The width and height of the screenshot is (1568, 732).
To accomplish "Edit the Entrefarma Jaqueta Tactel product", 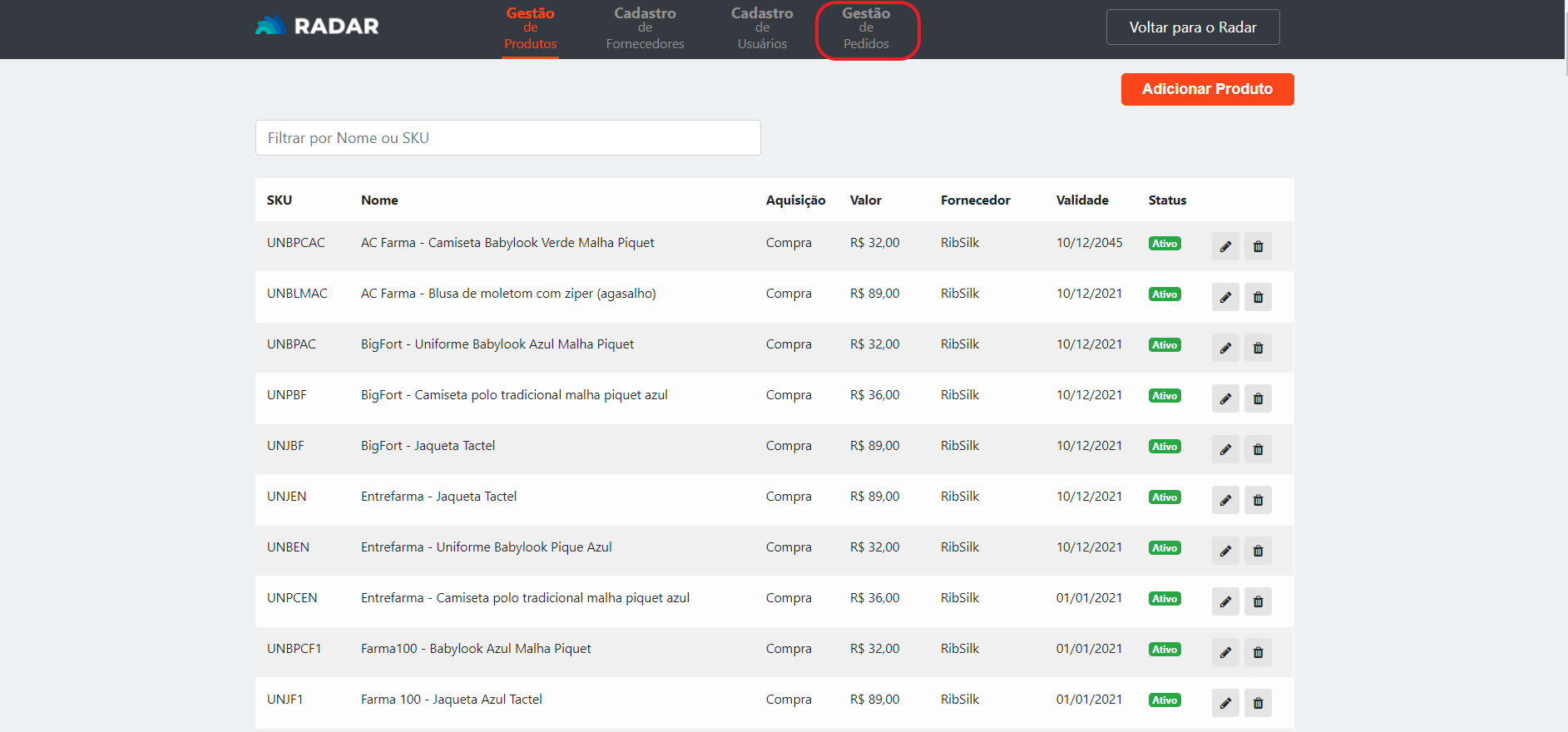I will [x=1224, y=500].
